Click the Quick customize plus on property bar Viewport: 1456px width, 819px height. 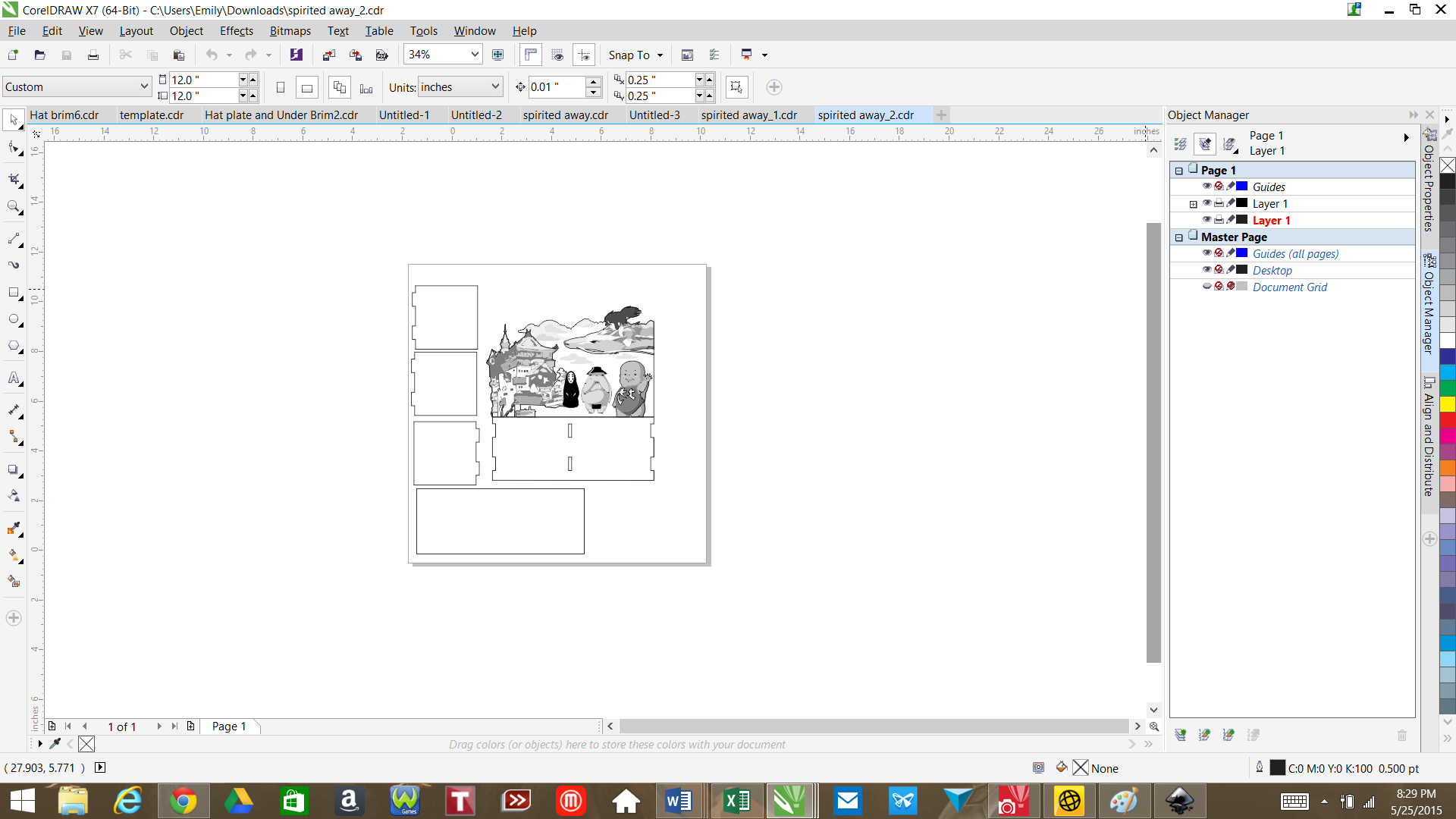point(773,87)
